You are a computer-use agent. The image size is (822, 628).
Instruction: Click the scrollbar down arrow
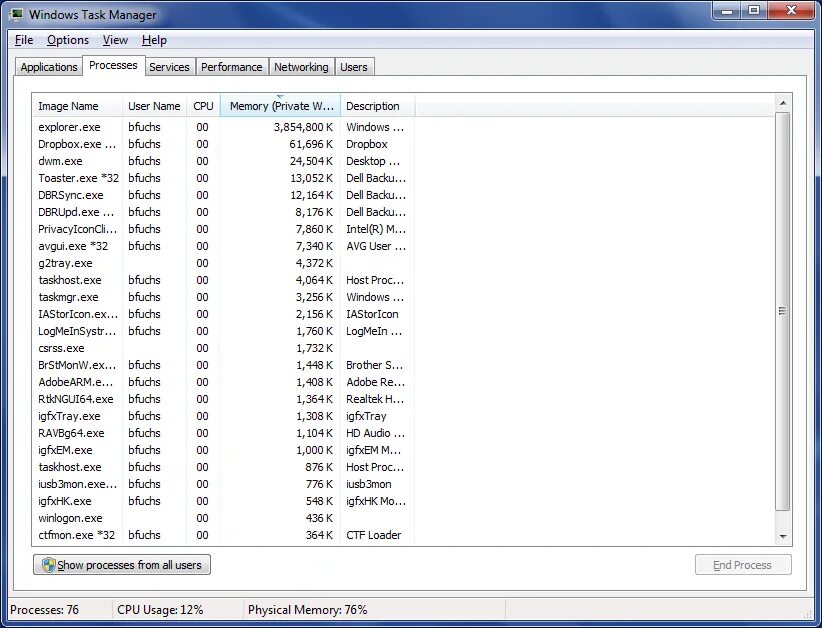tap(783, 536)
